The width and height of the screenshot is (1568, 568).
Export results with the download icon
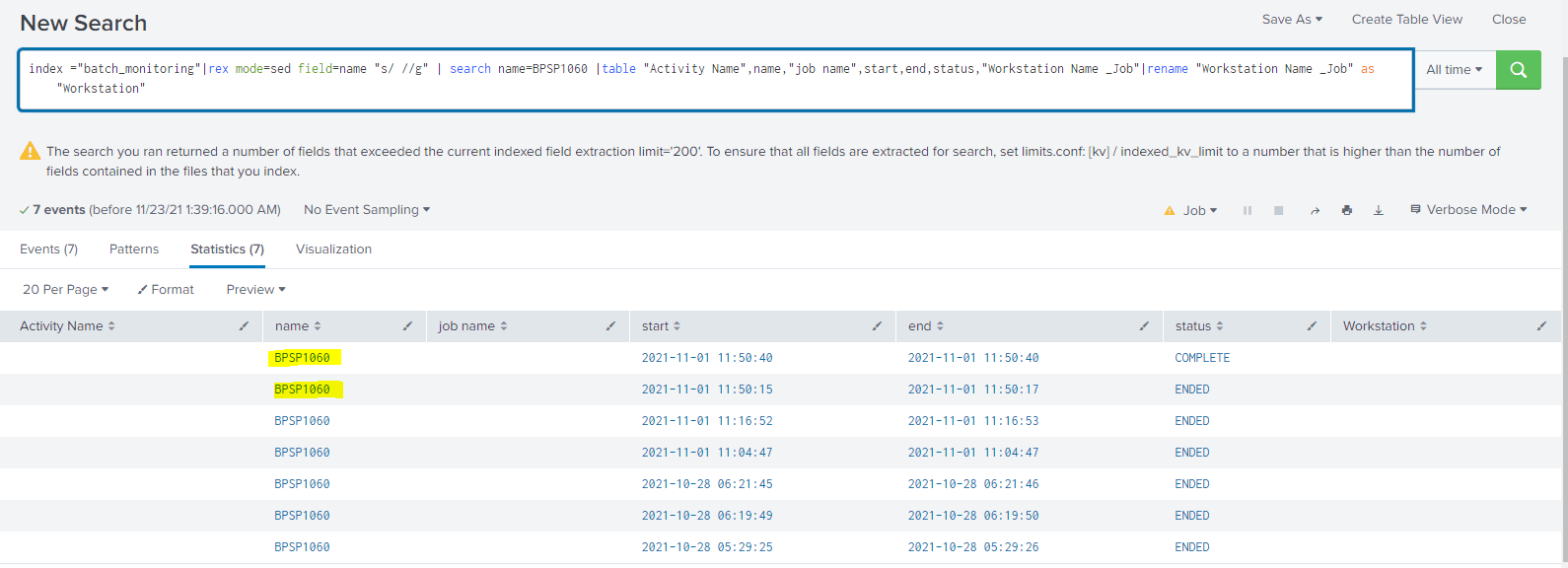click(x=1379, y=210)
